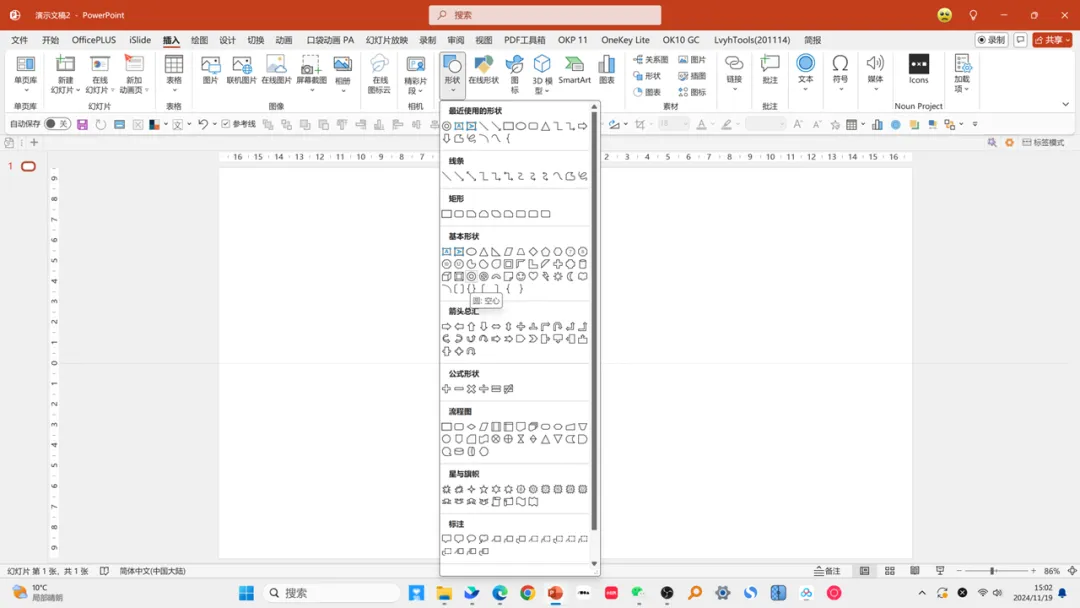
Task: Toggle 标签模式 on the right
Action: [x=1043, y=143]
